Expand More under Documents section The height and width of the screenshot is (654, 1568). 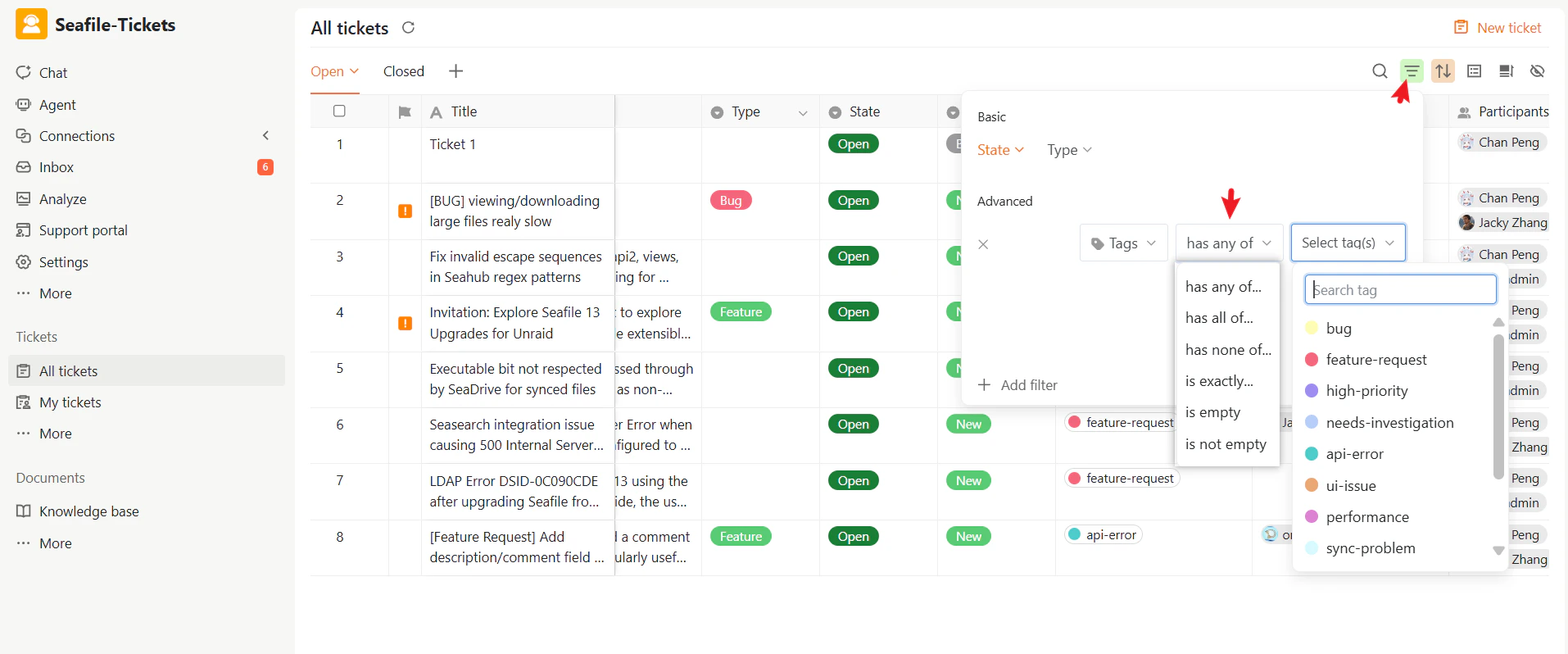click(x=56, y=543)
